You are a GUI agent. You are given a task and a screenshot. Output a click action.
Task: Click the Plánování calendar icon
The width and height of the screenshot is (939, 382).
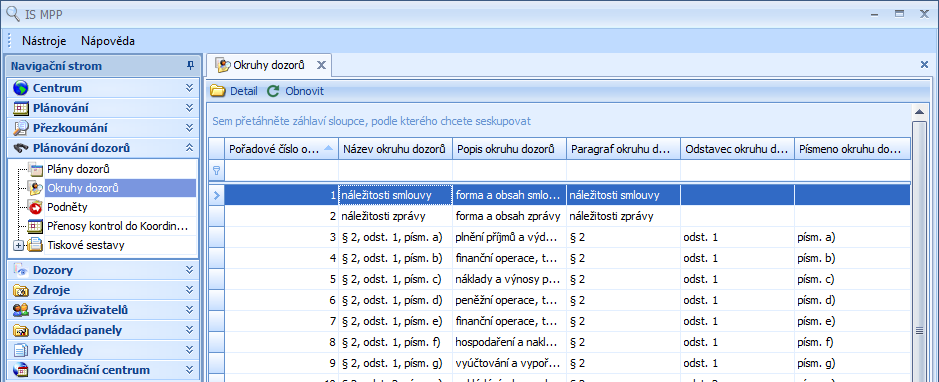21,108
